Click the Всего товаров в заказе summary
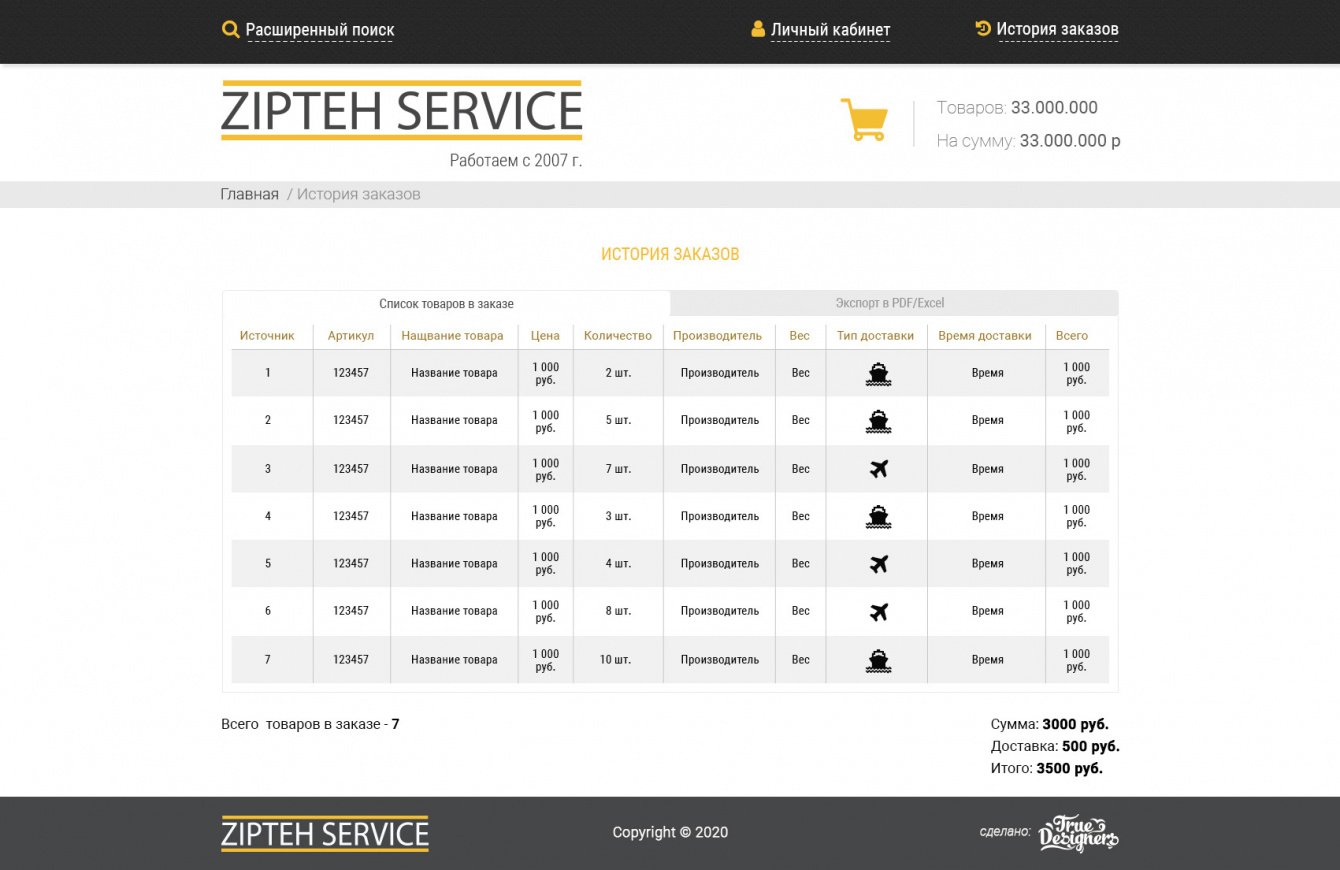The height and width of the screenshot is (870, 1340). 310,724
